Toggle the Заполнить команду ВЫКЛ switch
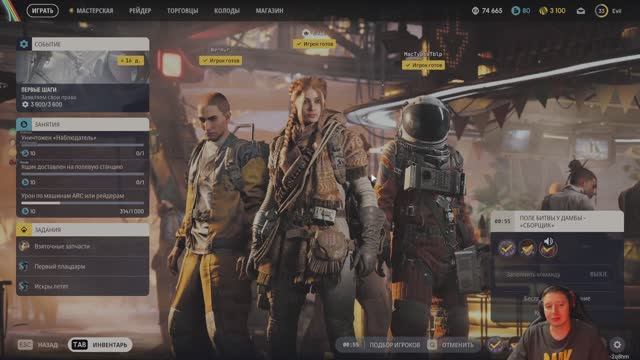640x360 pixels. (557, 275)
